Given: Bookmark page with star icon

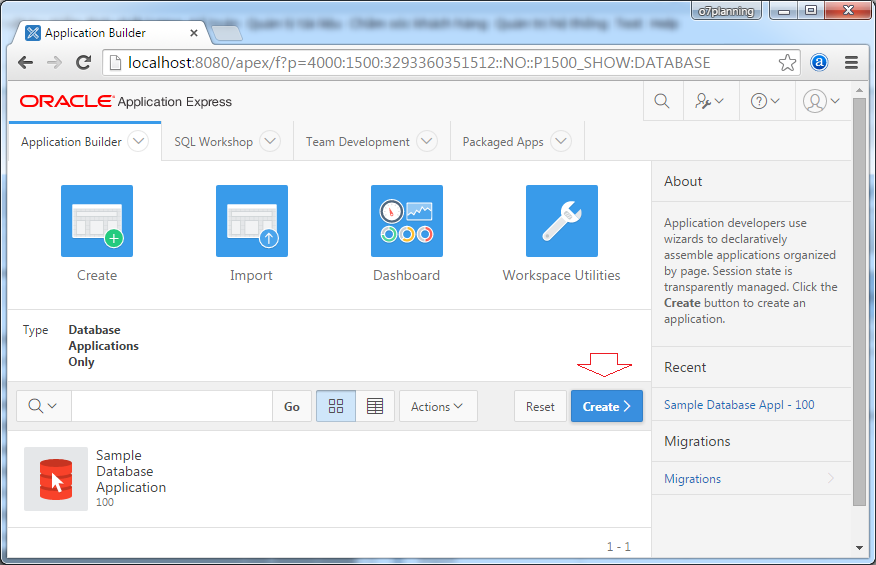Looking at the screenshot, I should click(787, 63).
